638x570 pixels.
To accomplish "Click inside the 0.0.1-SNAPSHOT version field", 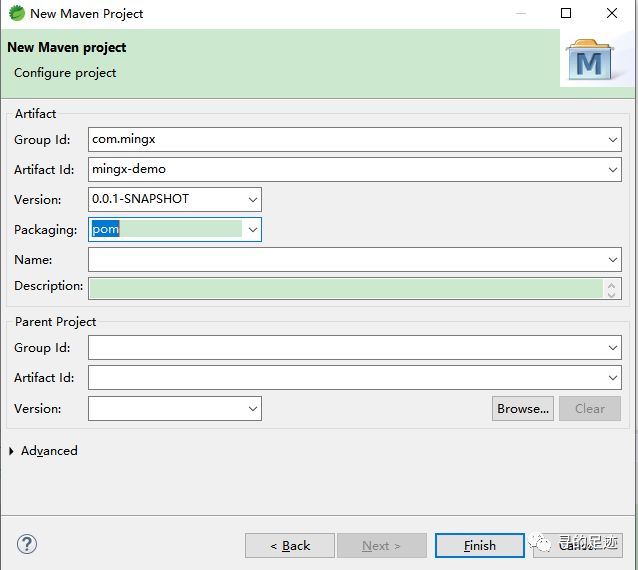I will pyautogui.click(x=175, y=199).
